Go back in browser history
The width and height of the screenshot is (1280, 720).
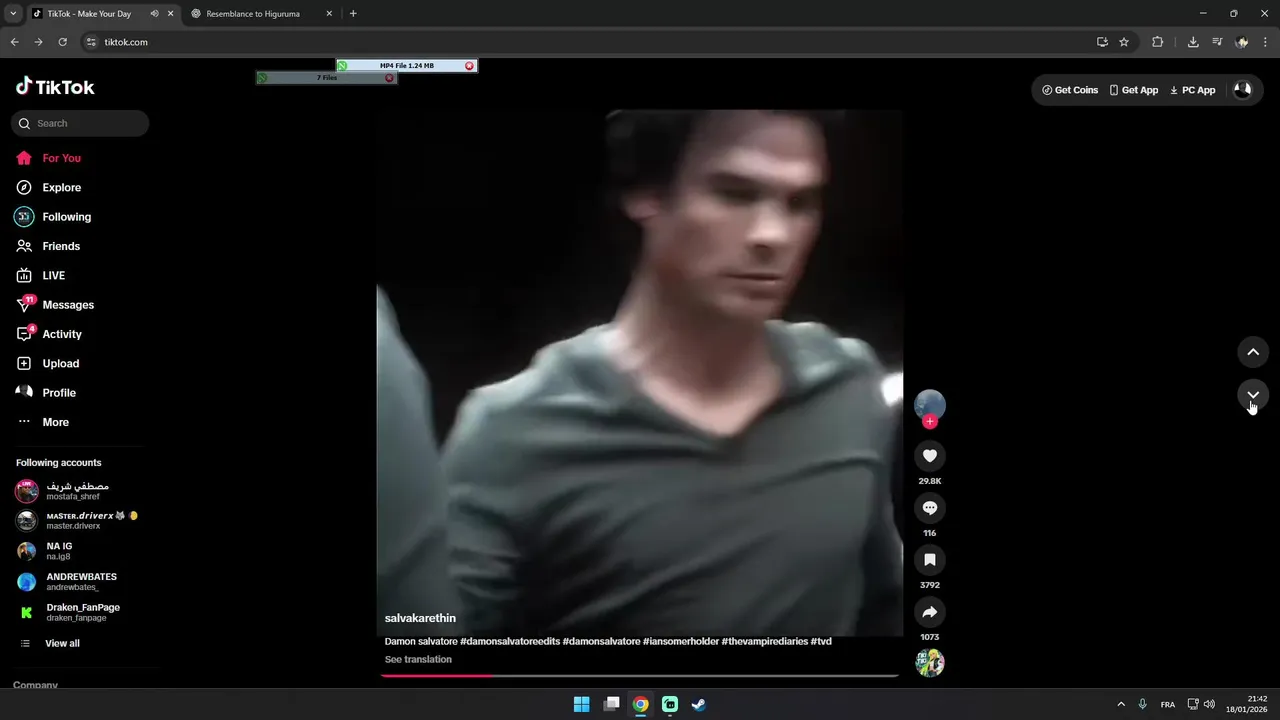14,42
